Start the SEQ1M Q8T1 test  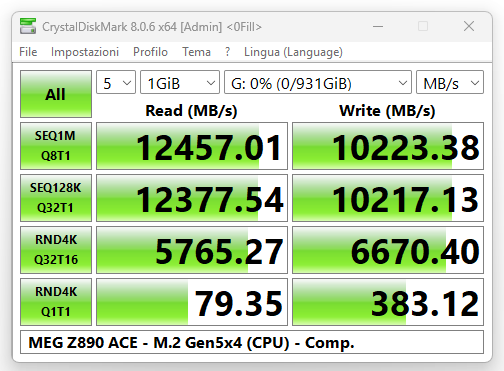[56, 146]
